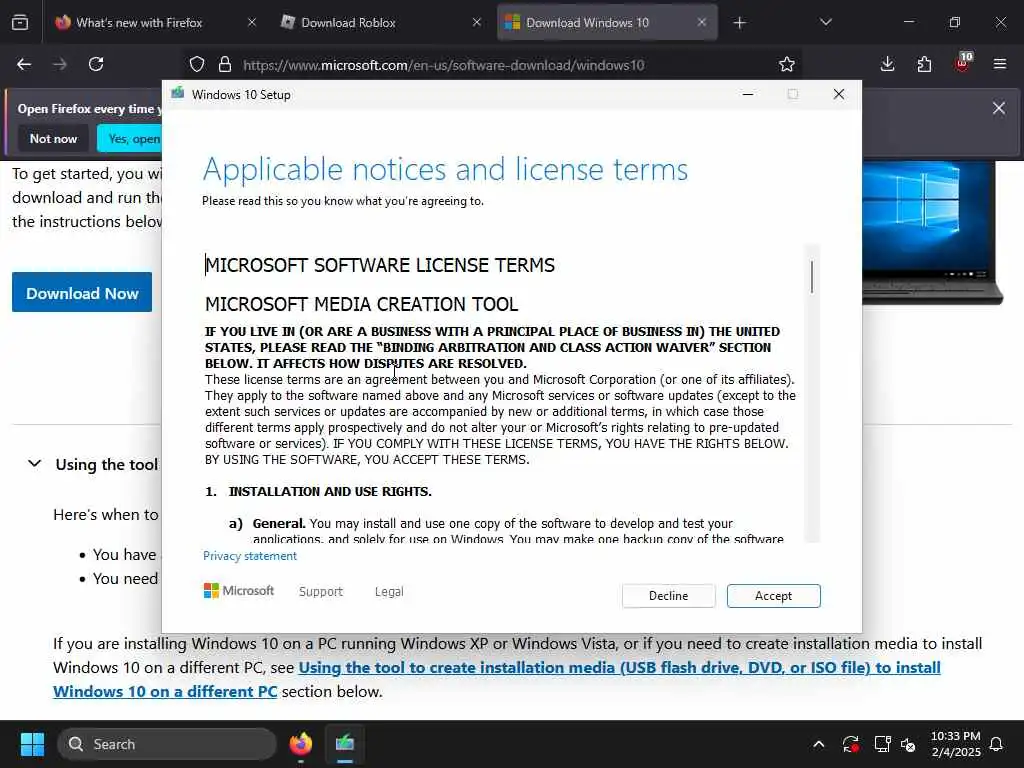This screenshot has width=1024, height=768.
Task: Open the Privacy statement link
Action: click(x=249, y=556)
